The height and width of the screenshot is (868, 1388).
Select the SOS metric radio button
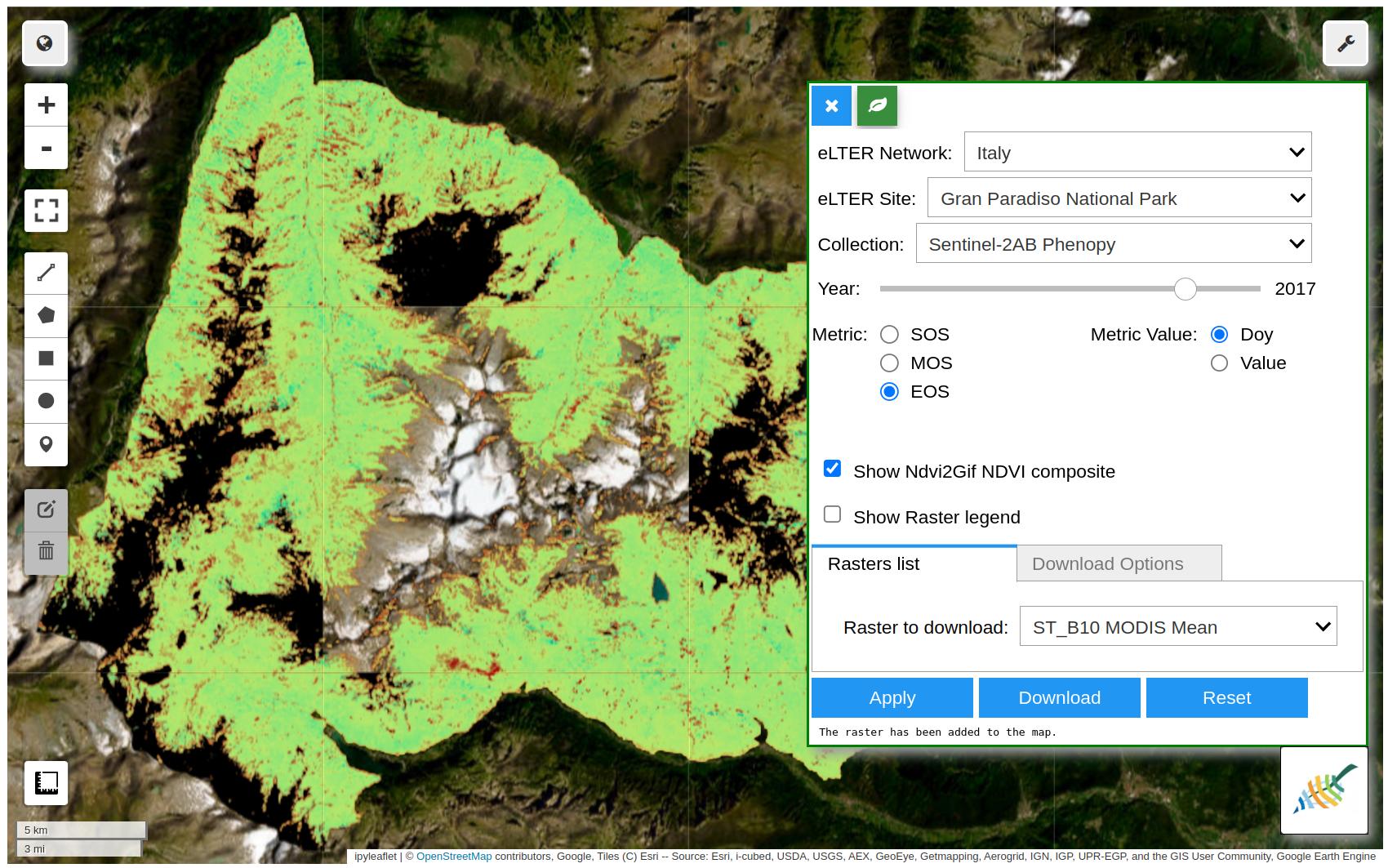(x=889, y=334)
